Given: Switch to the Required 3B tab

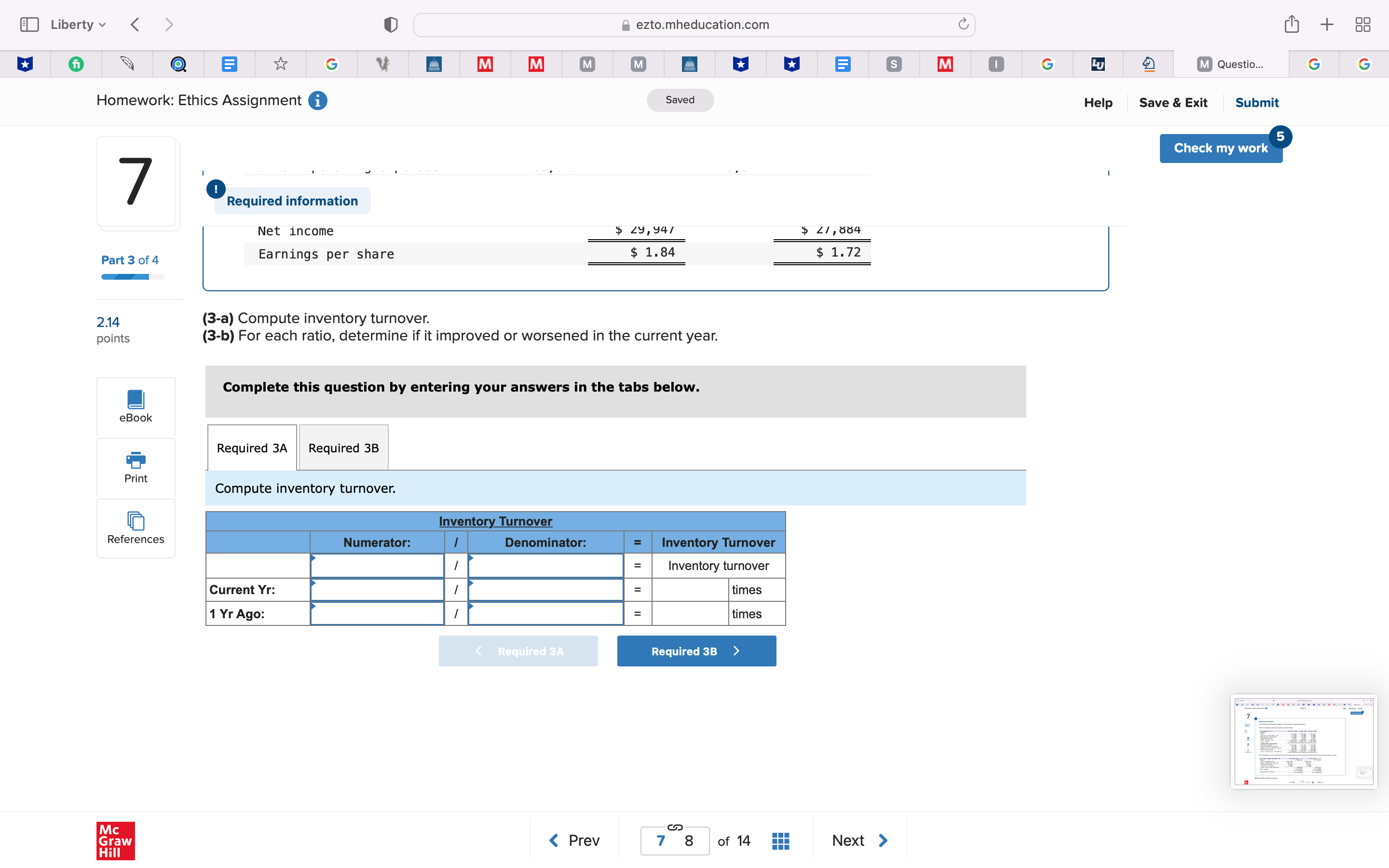Looking at the screenshot, I should coord(343,448).
